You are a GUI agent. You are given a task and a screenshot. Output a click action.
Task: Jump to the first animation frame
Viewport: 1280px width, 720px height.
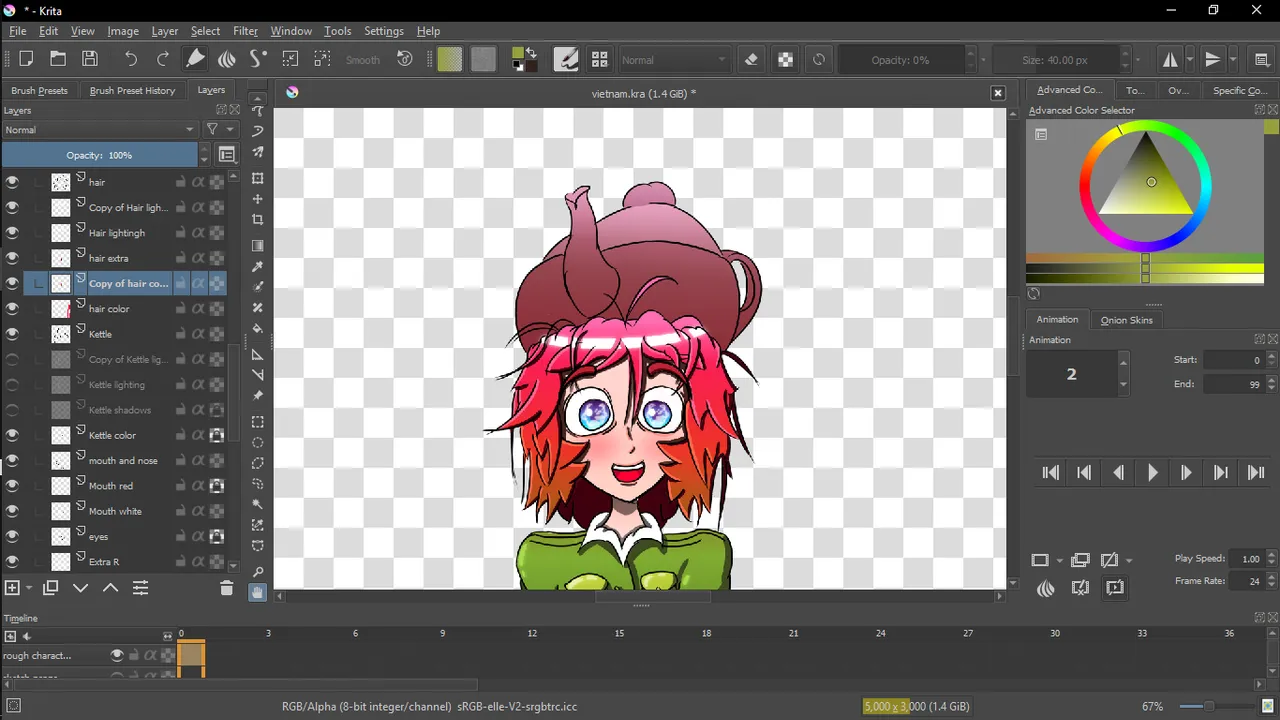(1051, 473)
